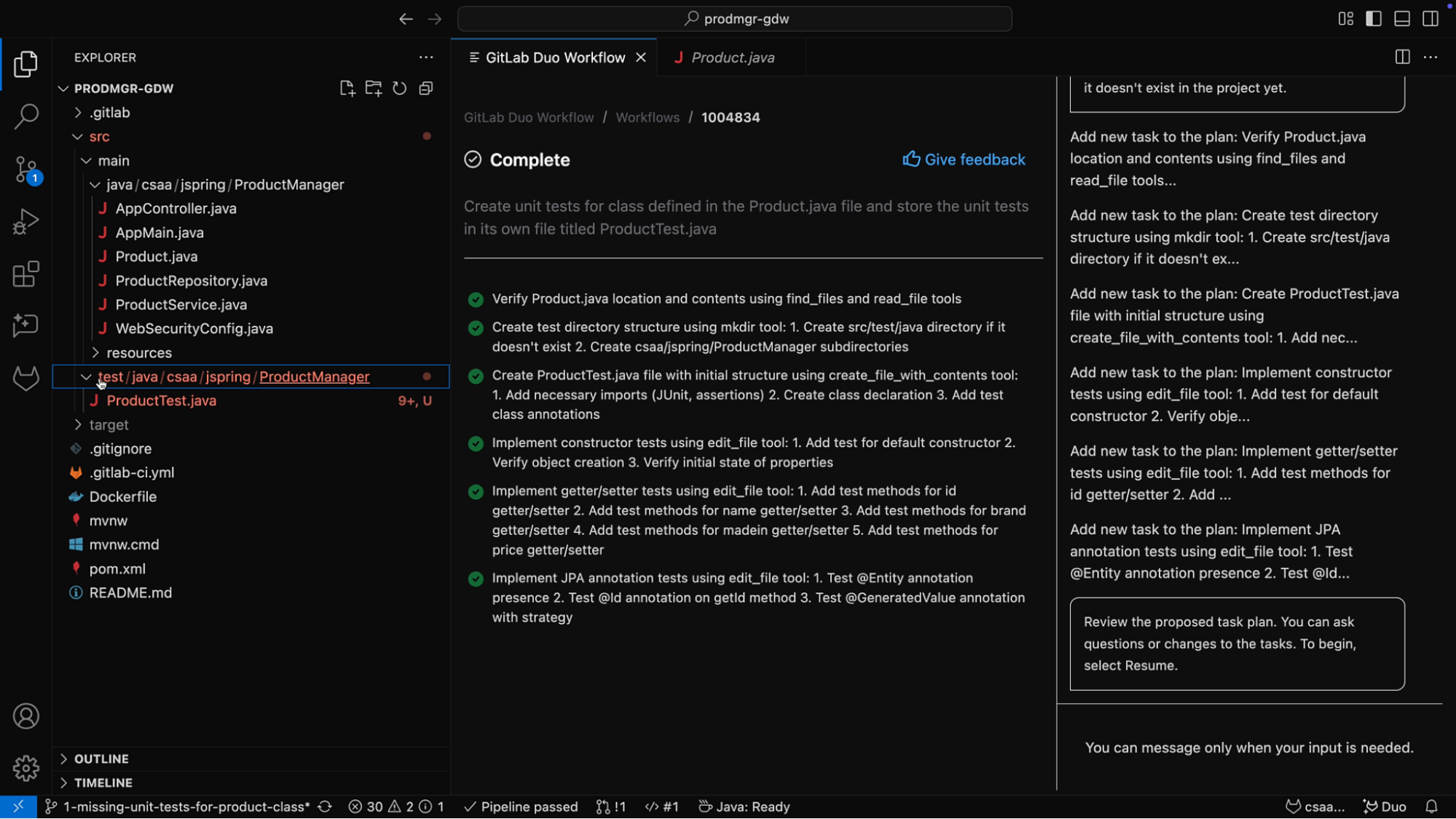Image resolution: width=1456 pixels, height=819 pixels.
Task: Open the Explorer view in activity bar
Action: coord(26,64)
